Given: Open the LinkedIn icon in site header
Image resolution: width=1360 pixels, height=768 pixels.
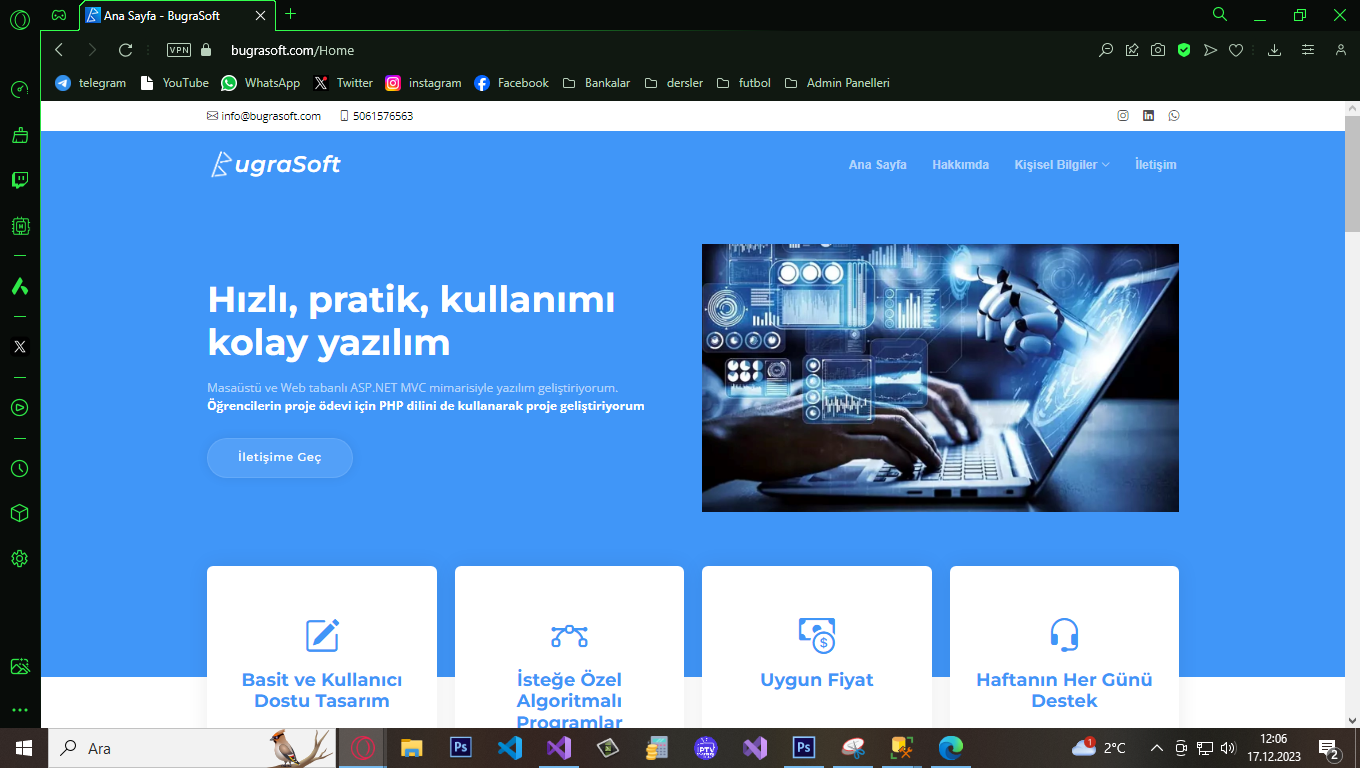Looking at the screenshot, I should 1148,116.
